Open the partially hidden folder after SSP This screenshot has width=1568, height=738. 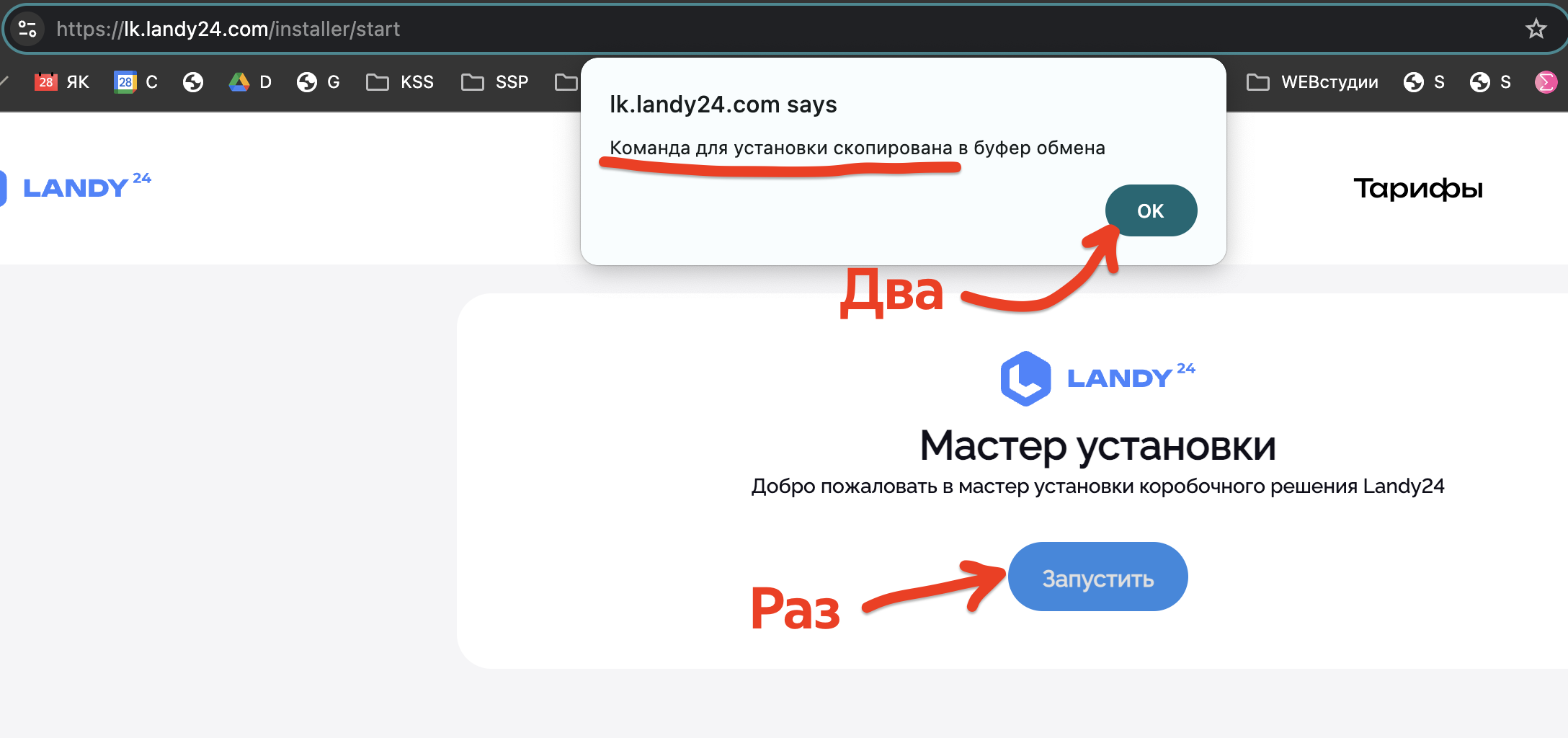tap(566, 82)
